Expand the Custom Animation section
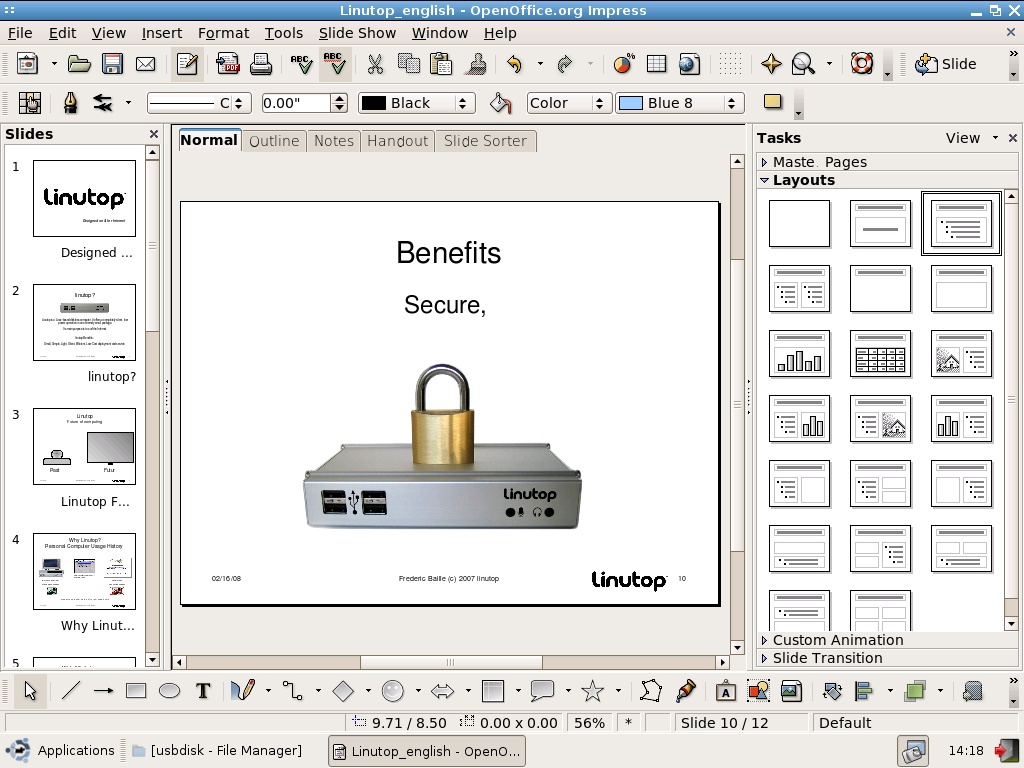1024x768 pixels. tap(838, 640)
